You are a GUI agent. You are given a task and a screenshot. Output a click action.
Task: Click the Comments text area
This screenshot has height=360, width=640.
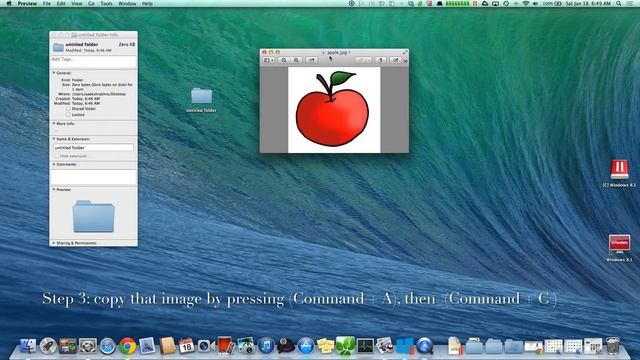93,177
